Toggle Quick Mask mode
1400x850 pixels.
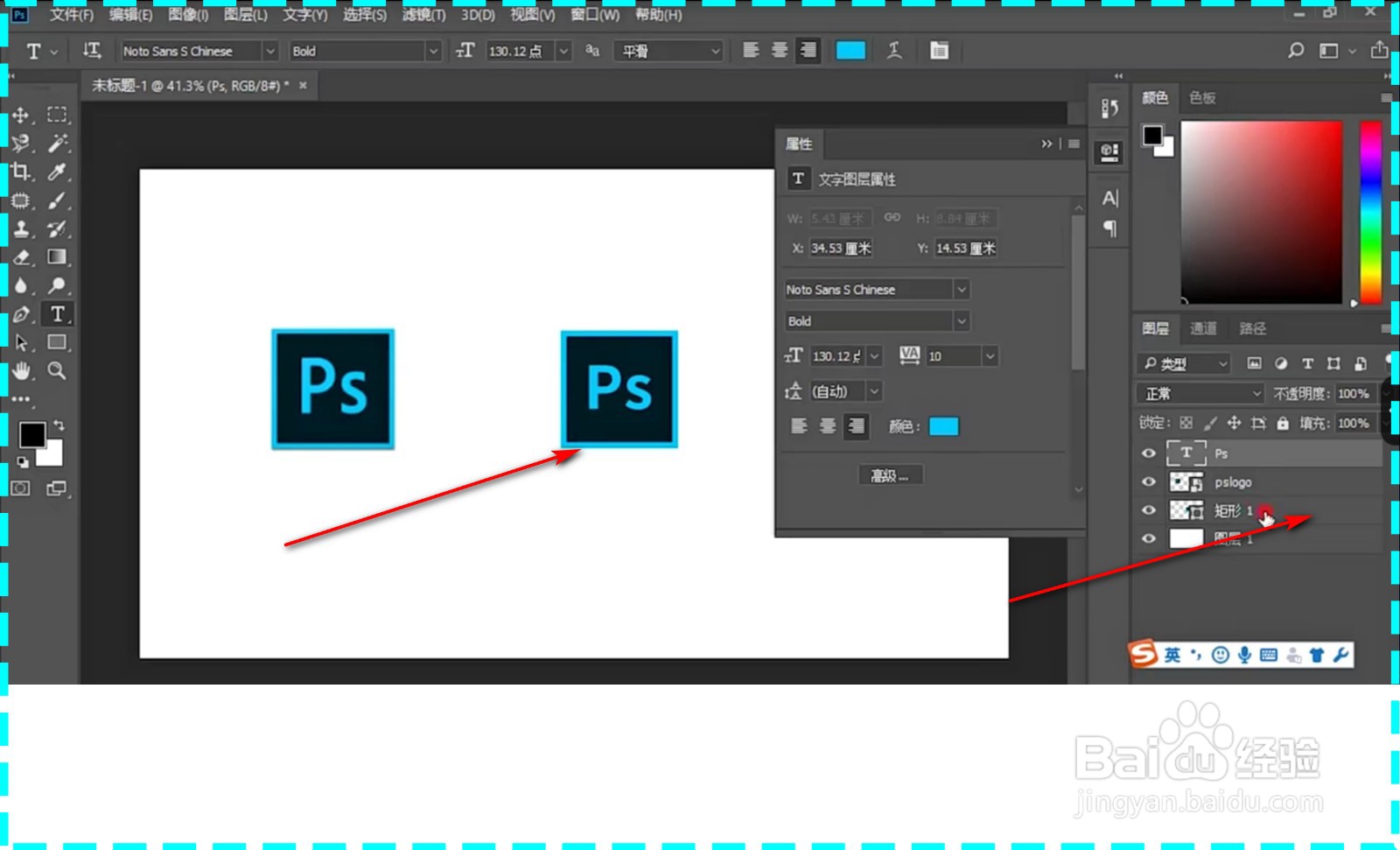(x=21, y=488)
